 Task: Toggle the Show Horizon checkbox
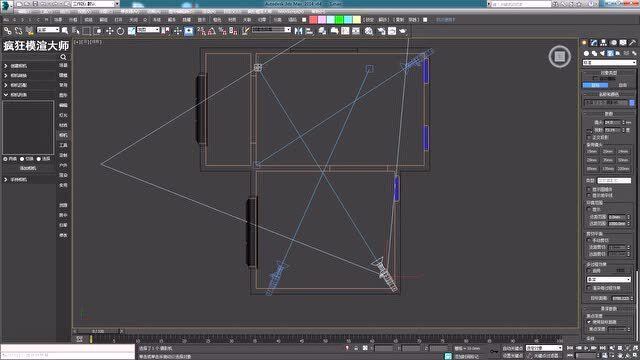tap(589, 196)
